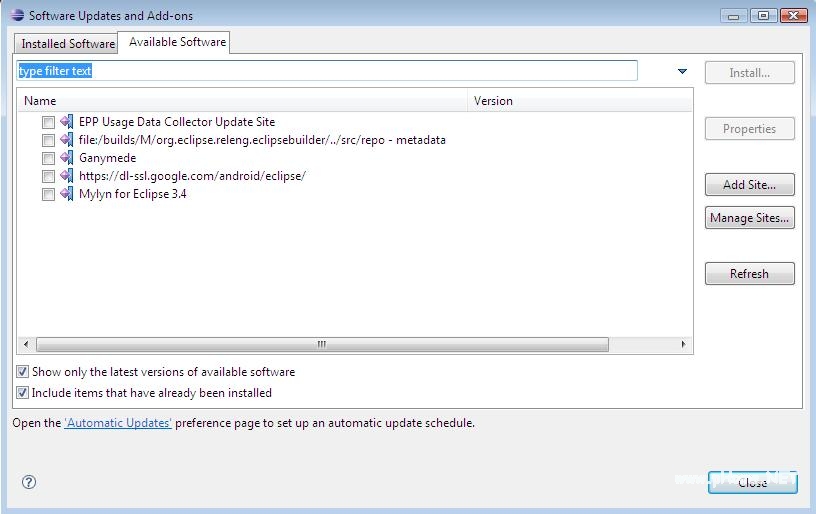Select the https://dl-ssl.google.com/android/eclipse/ entry
This screenshot has width=816, height=514.
pos(192,176)
